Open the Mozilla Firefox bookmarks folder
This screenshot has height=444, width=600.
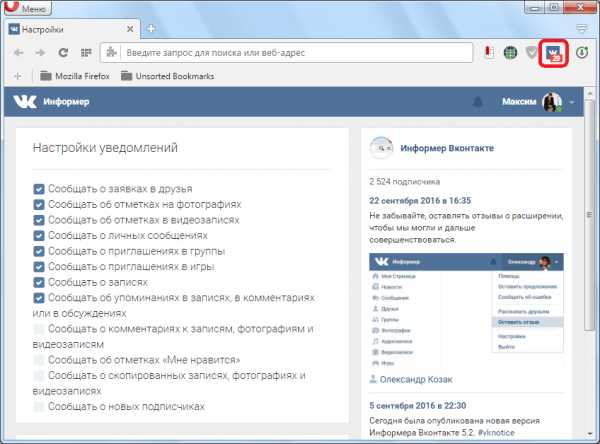coord(75,76)
